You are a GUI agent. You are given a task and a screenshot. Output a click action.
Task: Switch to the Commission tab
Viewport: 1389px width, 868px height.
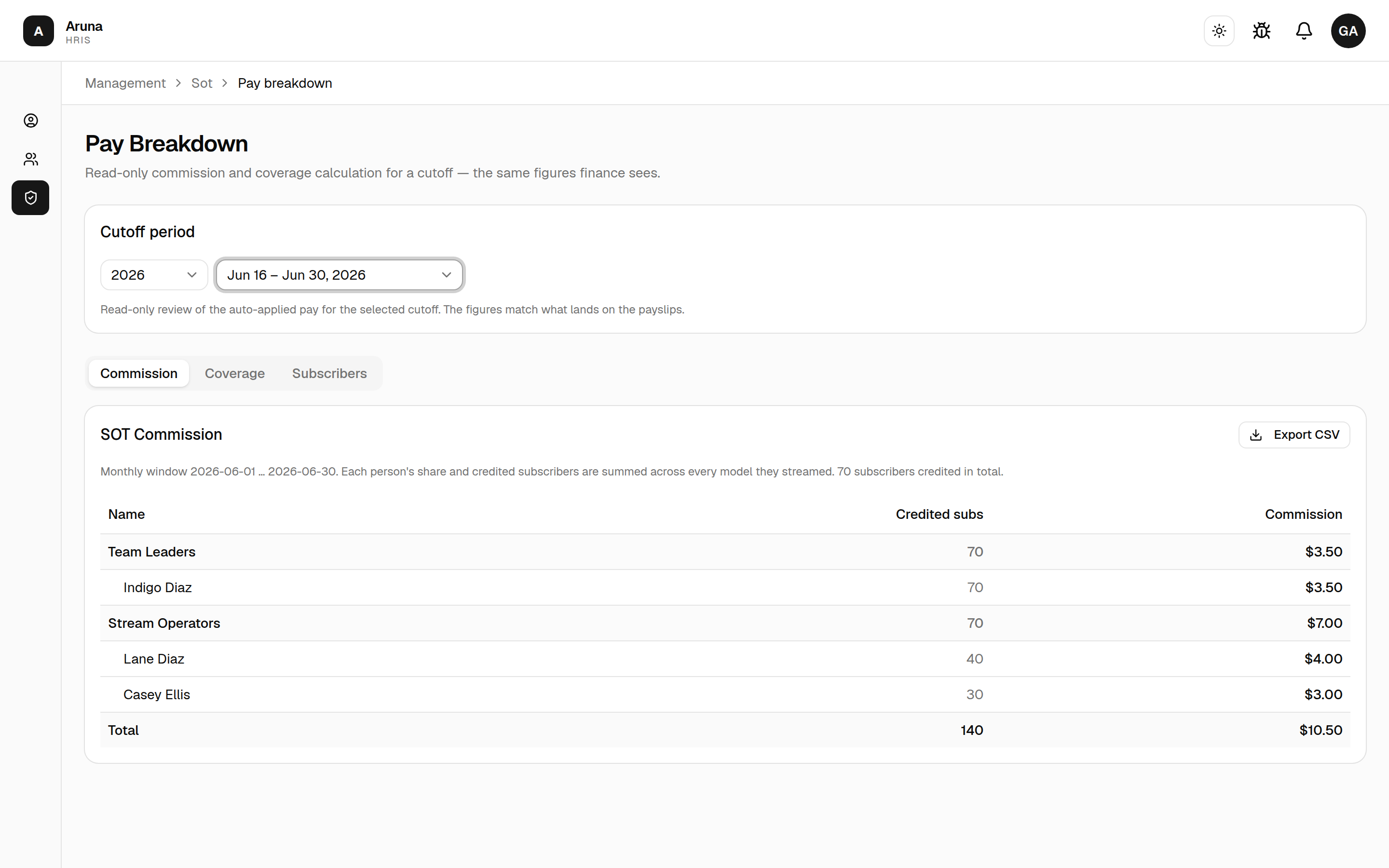tap(139, 373)
